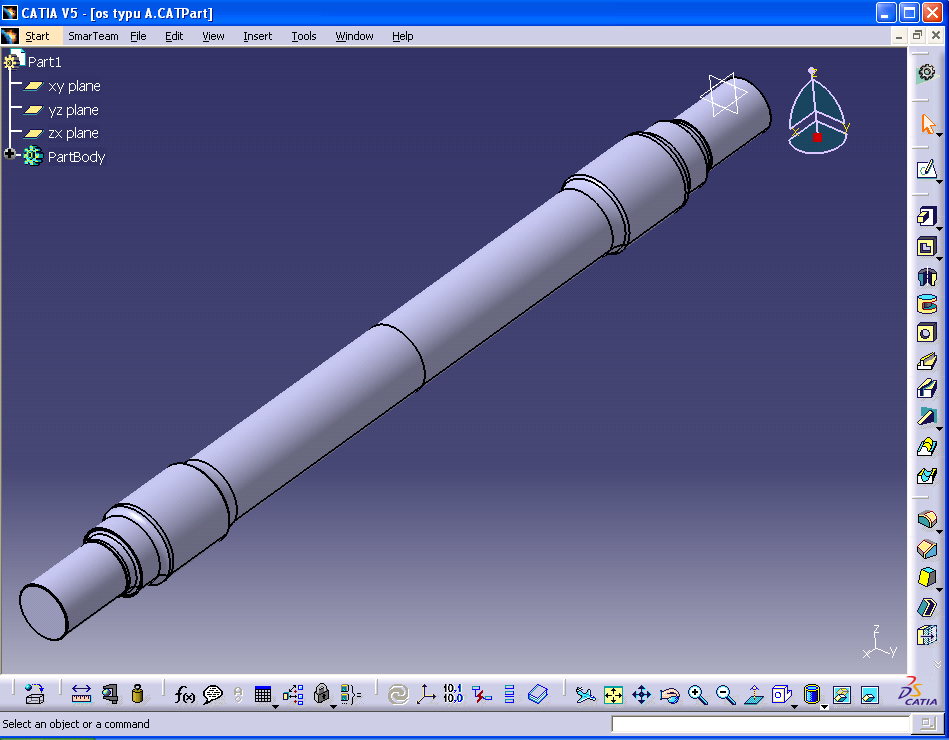Click the Only Current Body icon
Image resolution: width=949 pixels, height=740 pixels.
[509, 695]
